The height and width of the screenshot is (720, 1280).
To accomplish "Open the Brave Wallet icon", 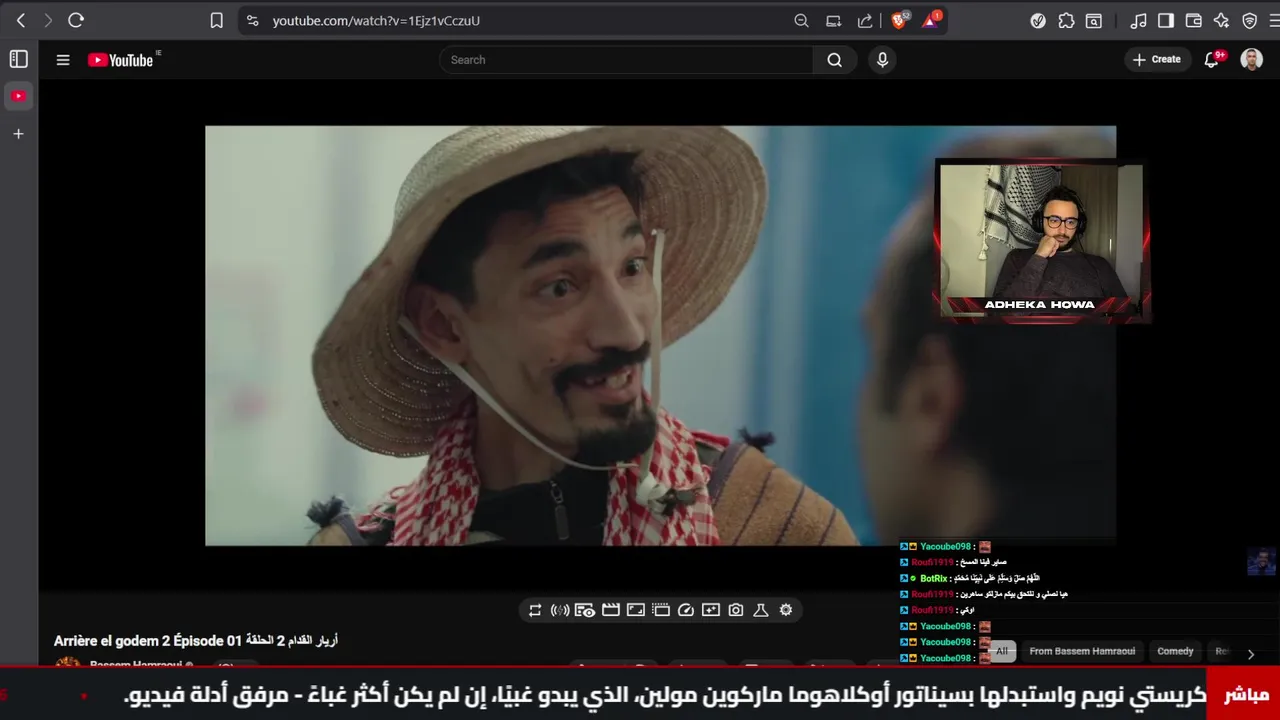I will coord(1193,20).
